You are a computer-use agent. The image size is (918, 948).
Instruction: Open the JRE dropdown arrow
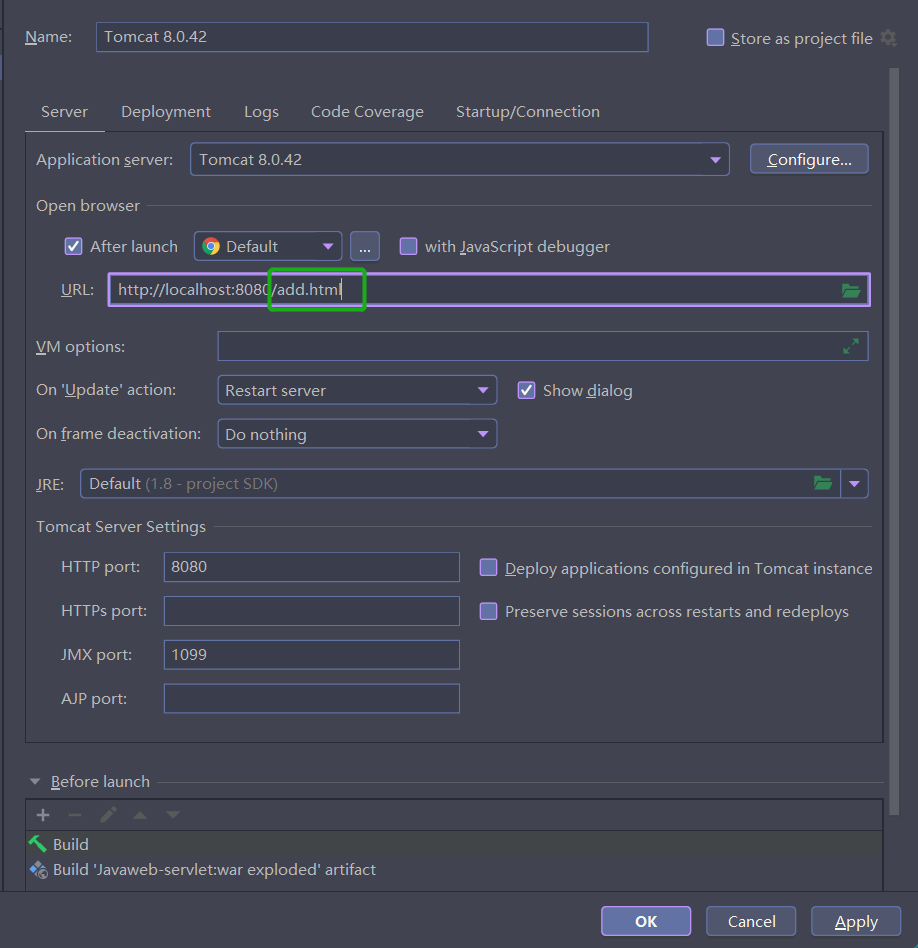pos(854,484)
